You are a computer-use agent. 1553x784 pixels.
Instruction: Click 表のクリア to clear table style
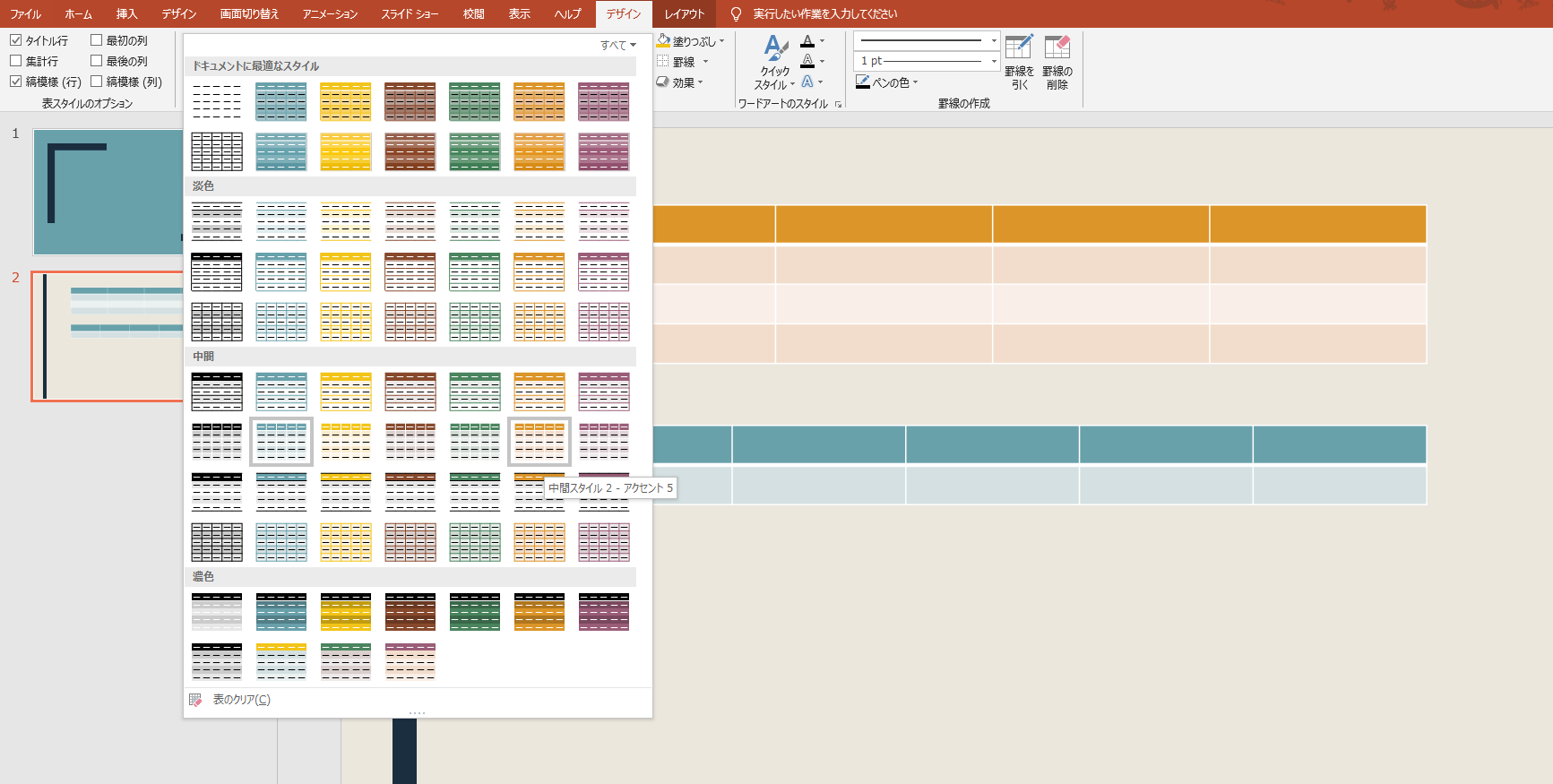242,700
